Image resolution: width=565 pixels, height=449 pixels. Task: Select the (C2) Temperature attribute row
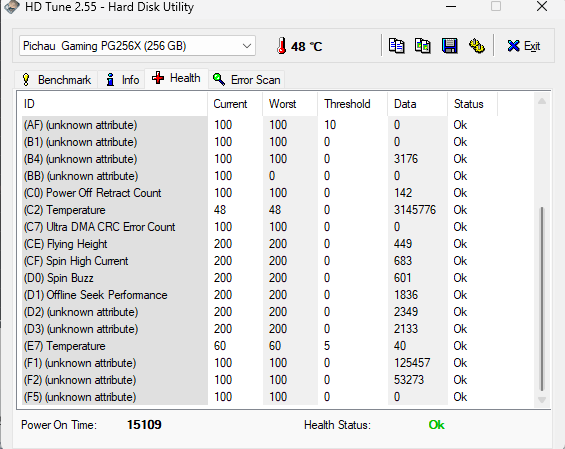tap(277, 210)
